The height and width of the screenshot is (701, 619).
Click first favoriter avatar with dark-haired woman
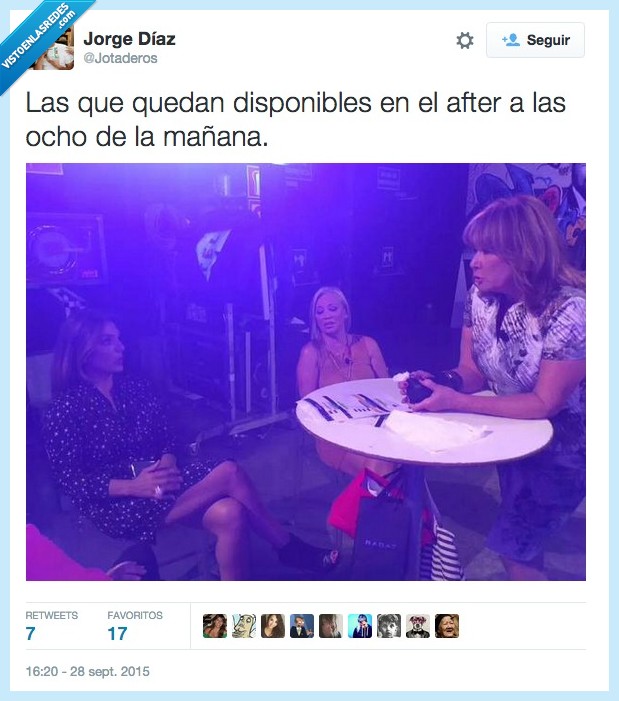(215, 625)
